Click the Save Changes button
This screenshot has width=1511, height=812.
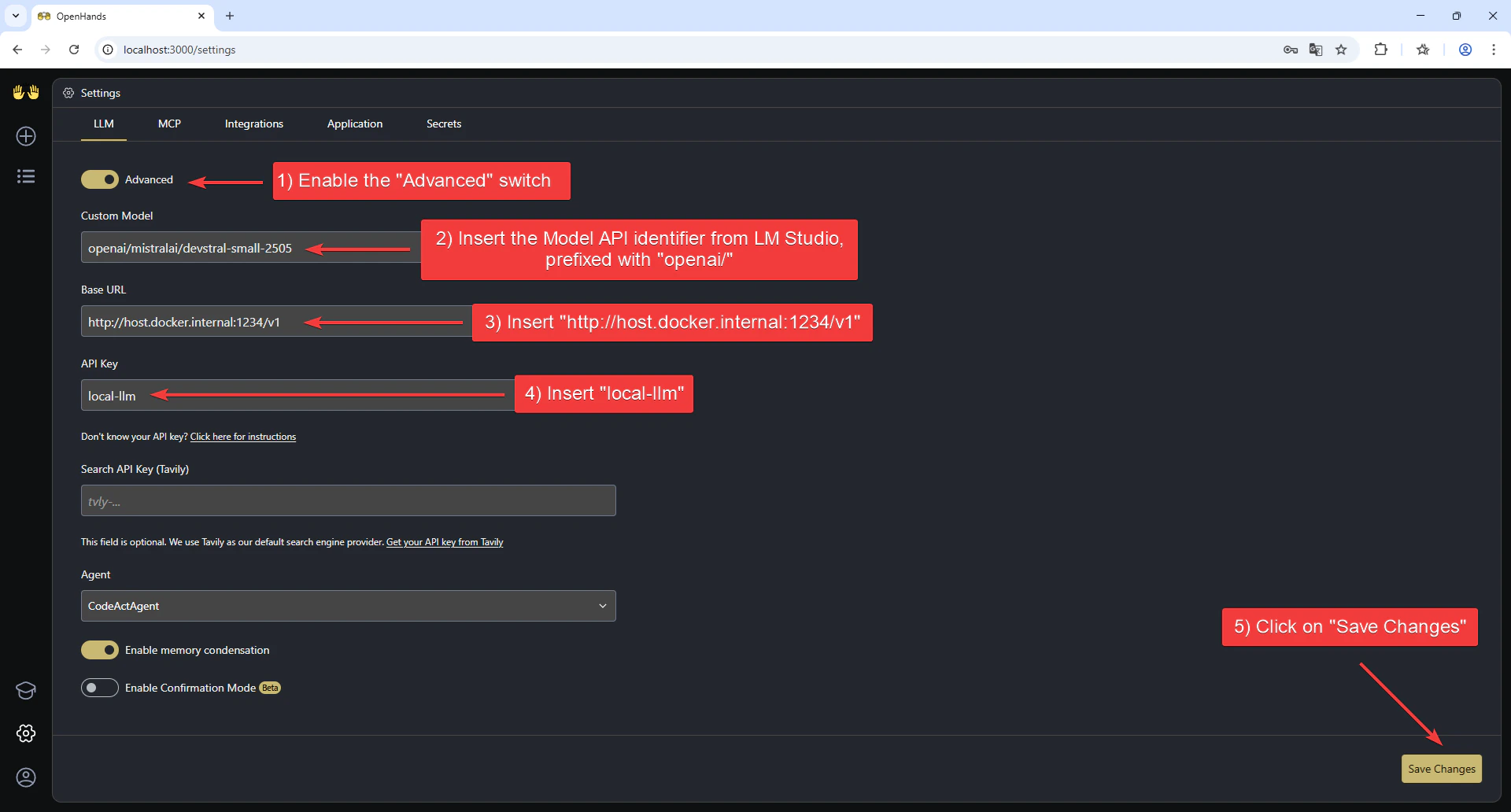click(1442, 769)
